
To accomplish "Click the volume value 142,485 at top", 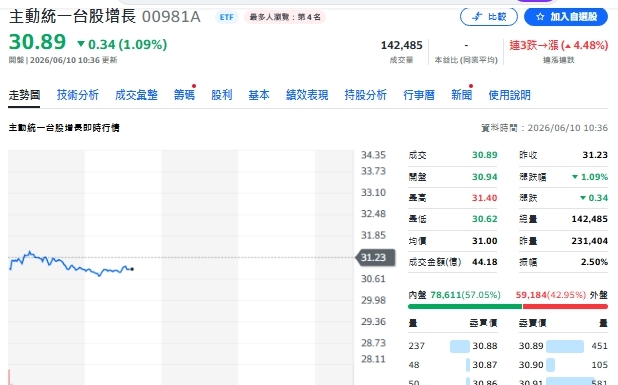I will pyautogui.click(x=401, y=45).
